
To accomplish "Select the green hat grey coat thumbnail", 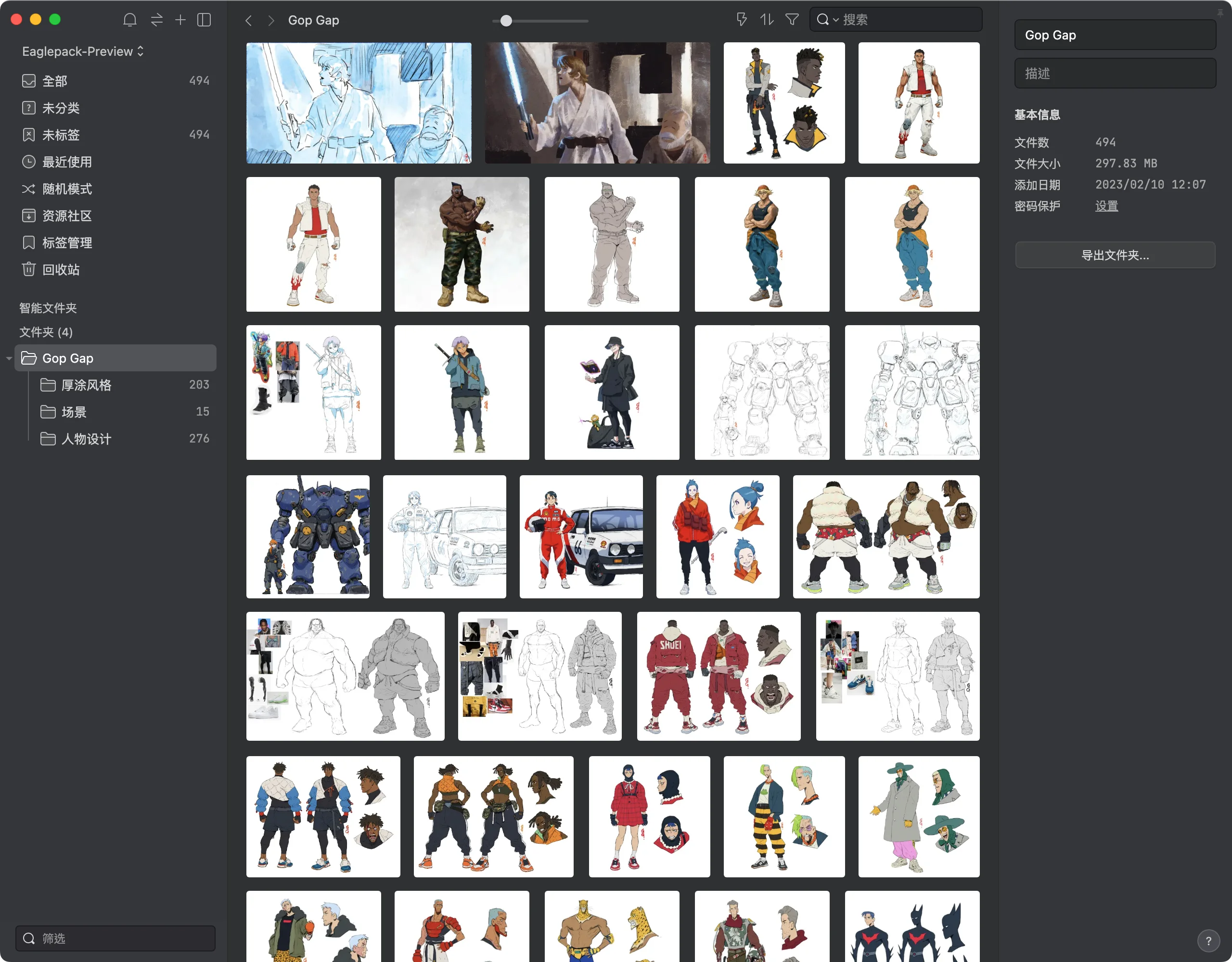I will (919, 817).
